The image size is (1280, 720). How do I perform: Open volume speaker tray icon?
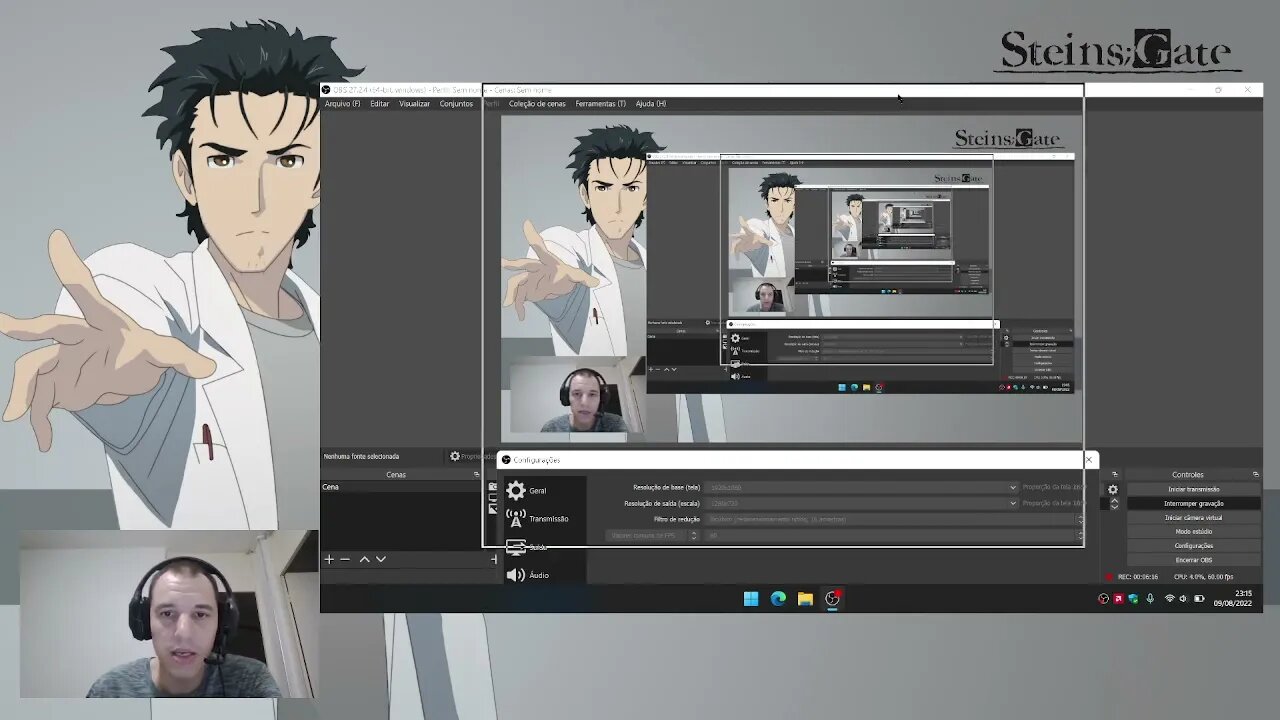pos(1183,599)
